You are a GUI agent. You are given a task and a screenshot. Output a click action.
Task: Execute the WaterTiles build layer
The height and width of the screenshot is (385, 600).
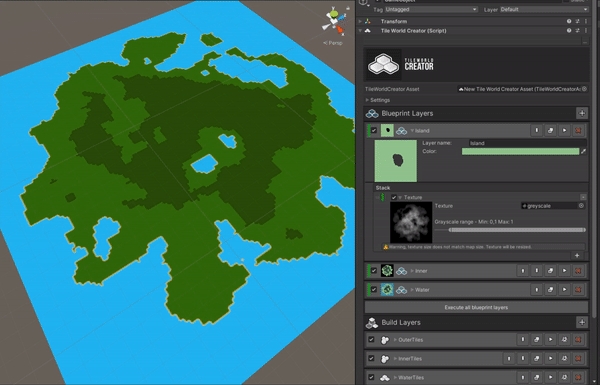tap(550, 377)
